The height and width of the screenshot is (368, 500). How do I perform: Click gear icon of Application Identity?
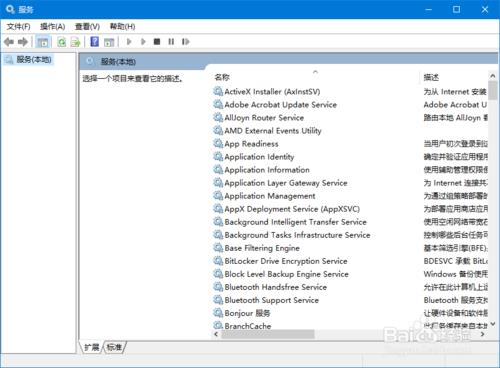218,156
